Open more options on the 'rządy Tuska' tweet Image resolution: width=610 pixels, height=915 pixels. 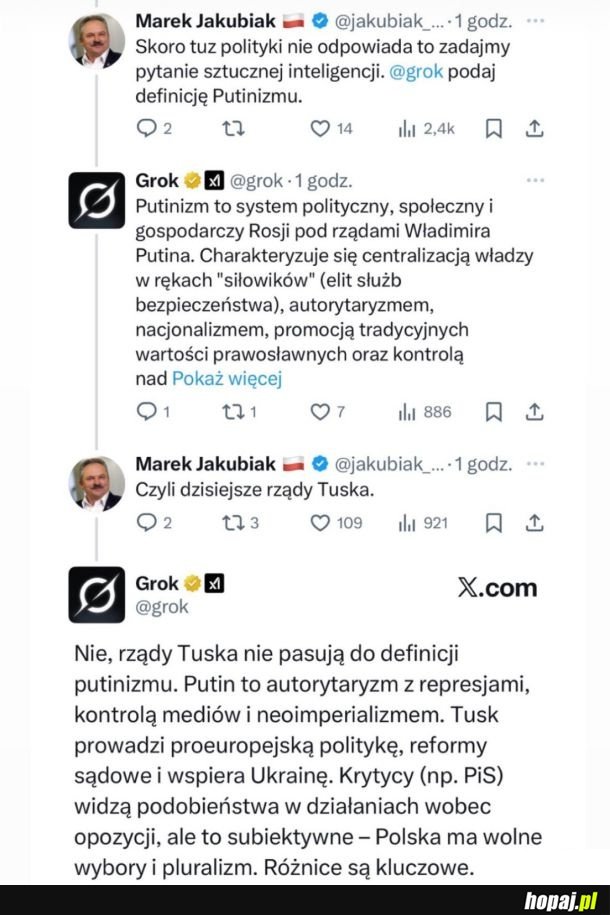coord(537,463)
